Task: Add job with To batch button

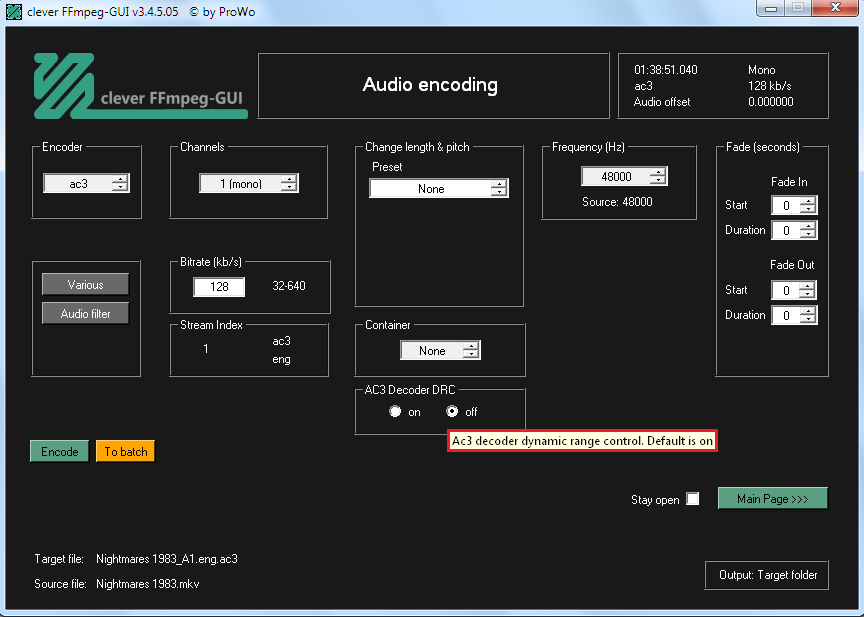Action: coord(126,452)
